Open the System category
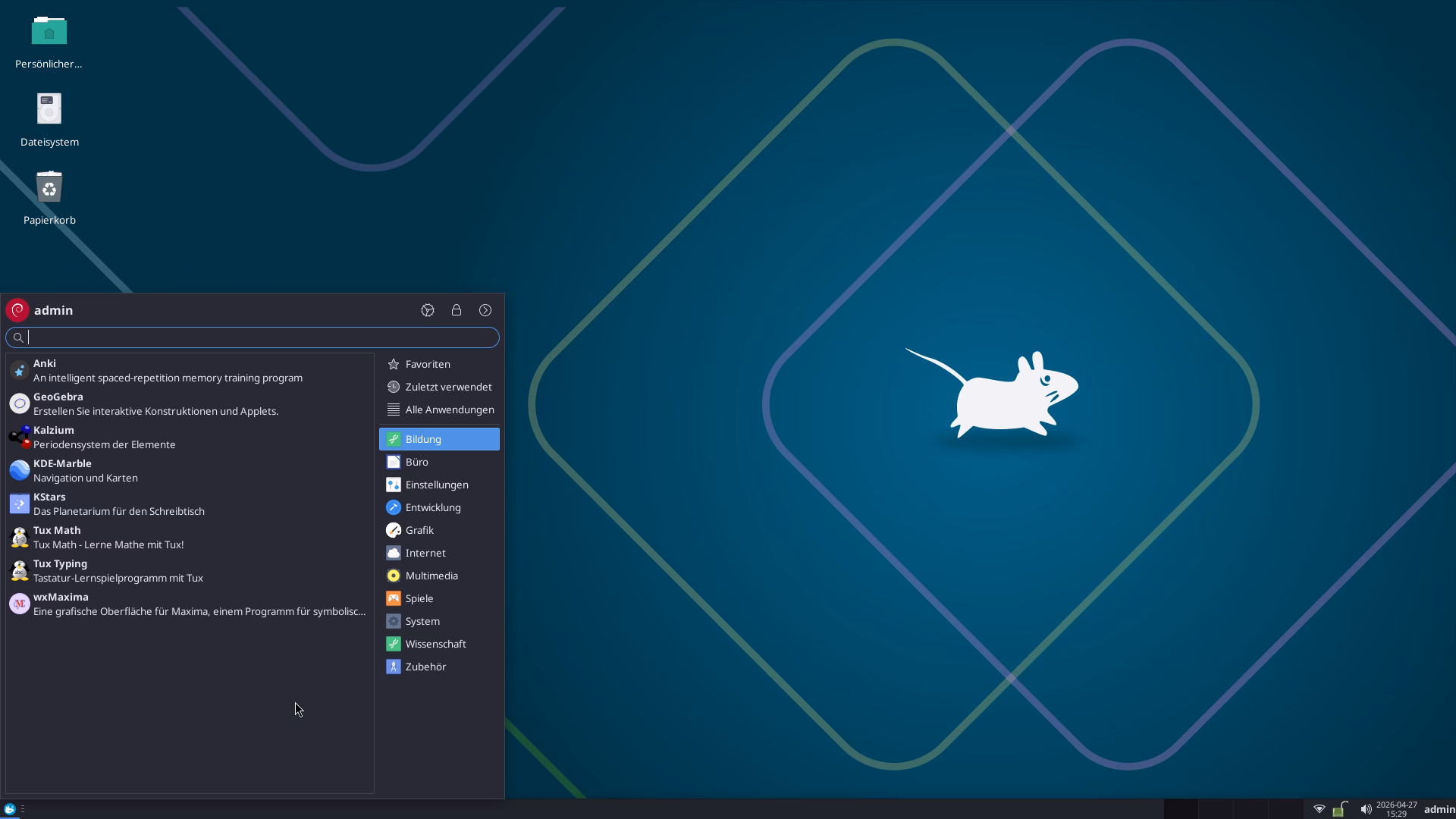 click(439, 621)
